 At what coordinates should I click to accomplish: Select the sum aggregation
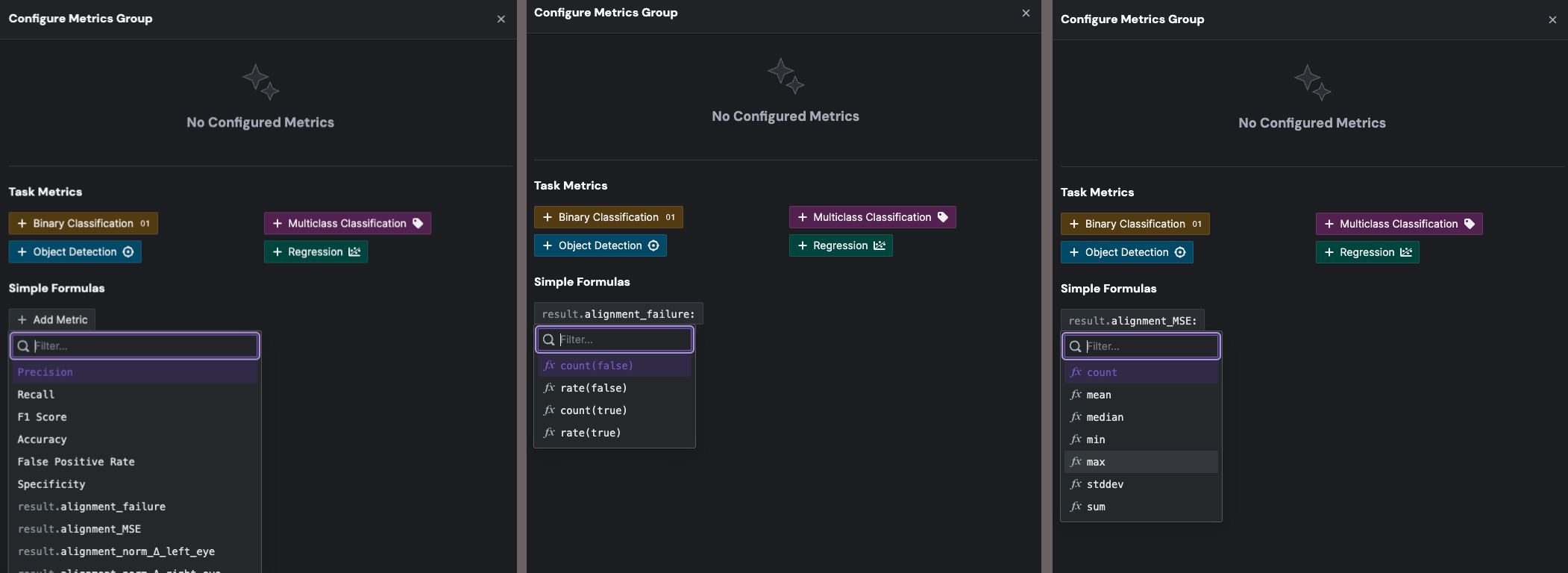[1141, 507]
